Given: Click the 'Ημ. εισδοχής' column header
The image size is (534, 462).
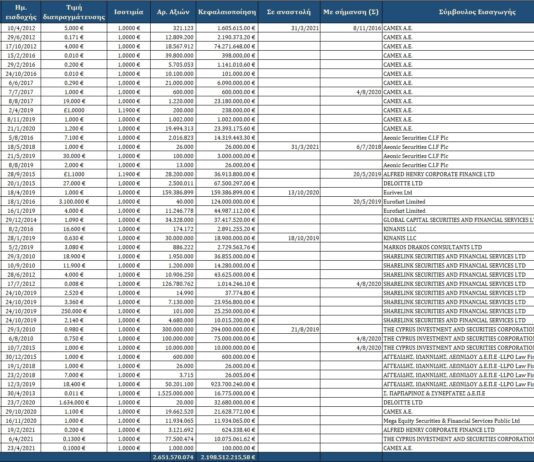Looking at the screenshot, I should (21, 12).
